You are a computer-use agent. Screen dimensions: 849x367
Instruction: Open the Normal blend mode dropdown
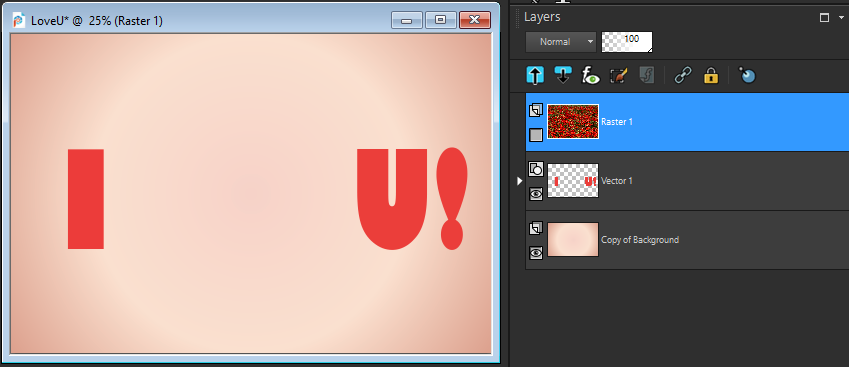[560, 42]
